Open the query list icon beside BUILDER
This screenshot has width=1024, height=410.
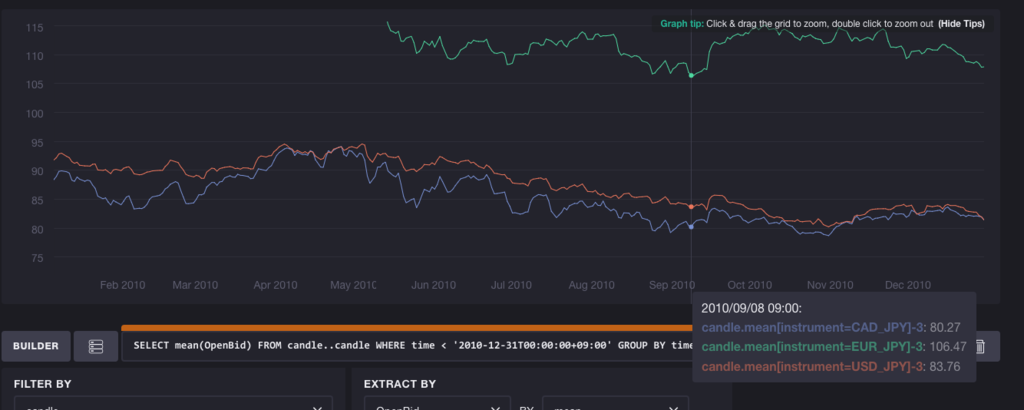point(96,346)
